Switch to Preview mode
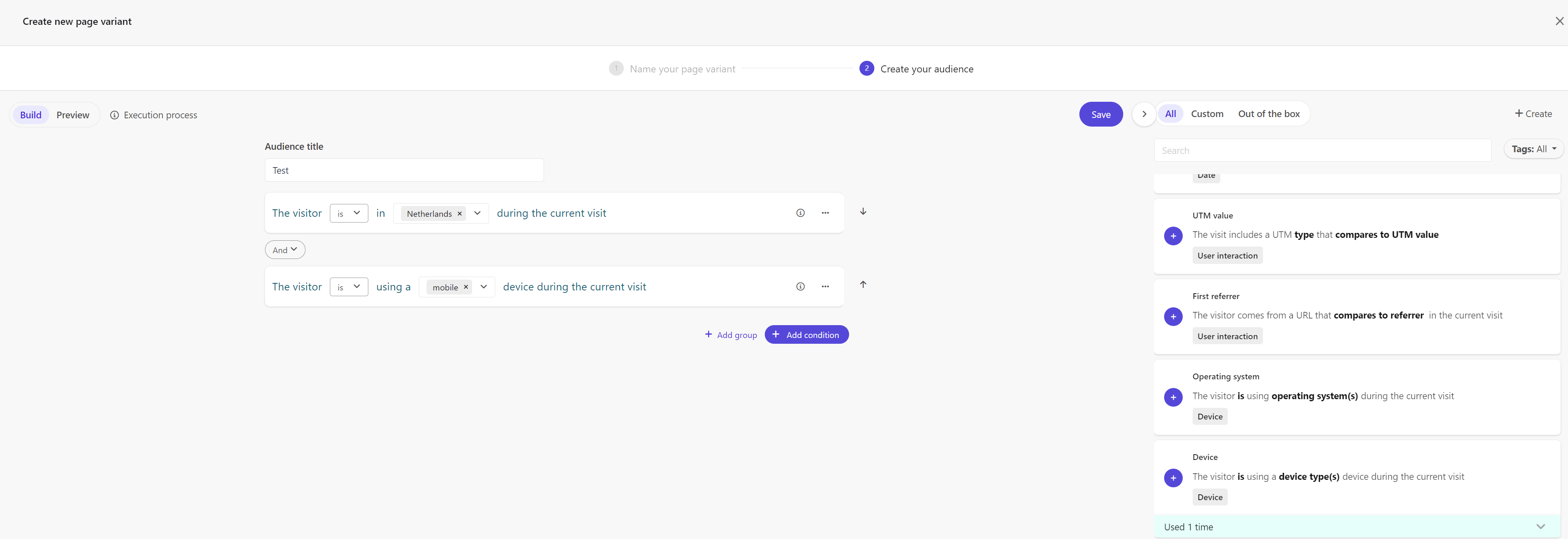Screen dimensions: 1568x539 [72, 115]
